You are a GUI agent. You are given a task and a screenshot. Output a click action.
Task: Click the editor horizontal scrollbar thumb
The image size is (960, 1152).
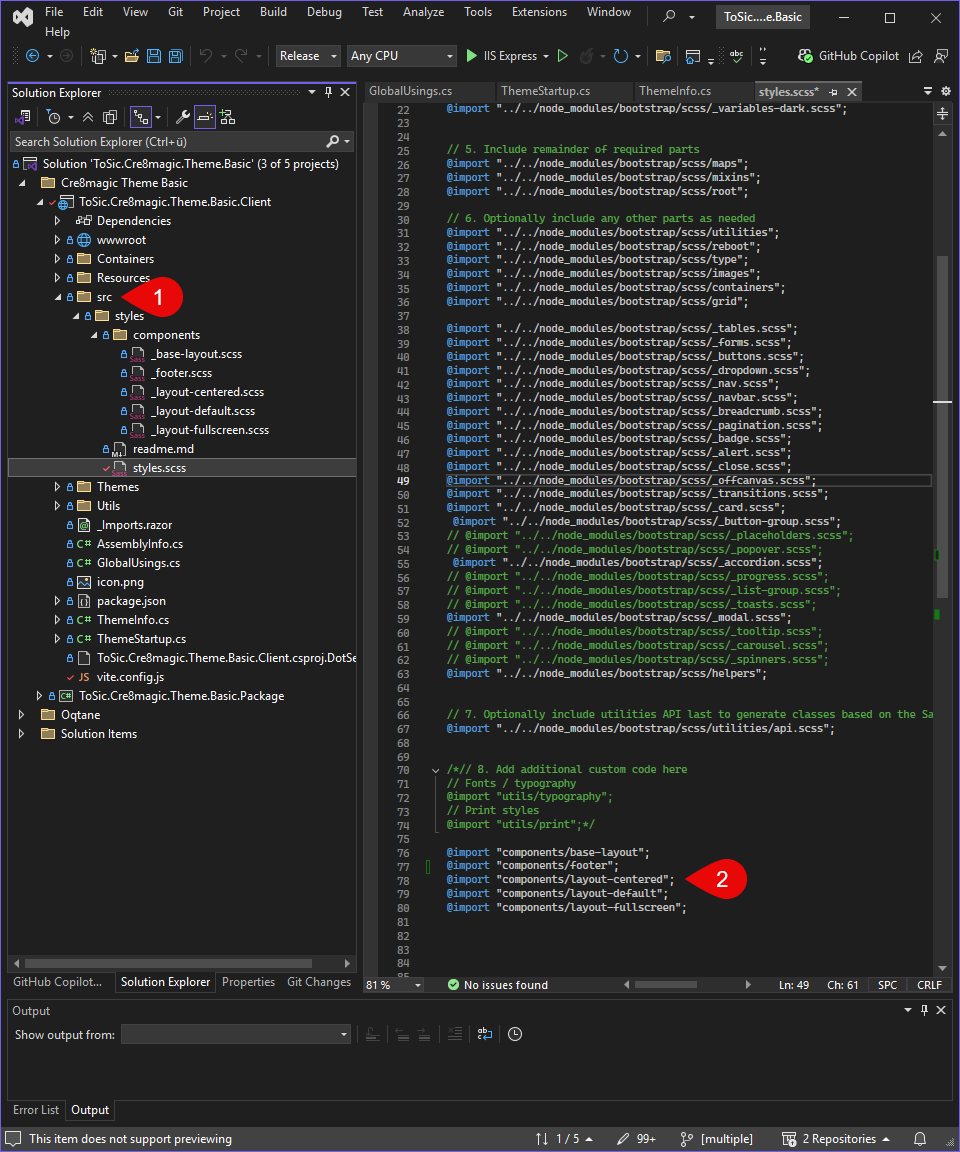[x=665, y=984]
